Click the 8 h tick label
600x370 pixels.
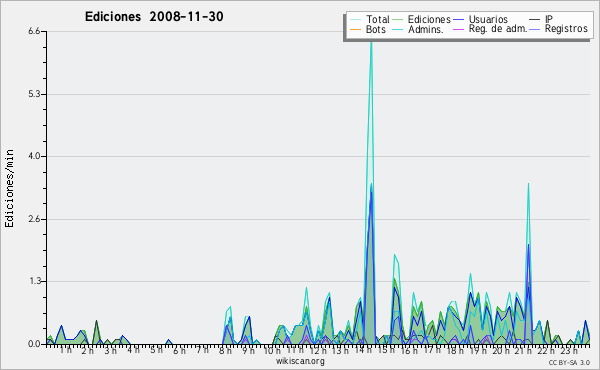pyautogui.click(x=225, y=350)
